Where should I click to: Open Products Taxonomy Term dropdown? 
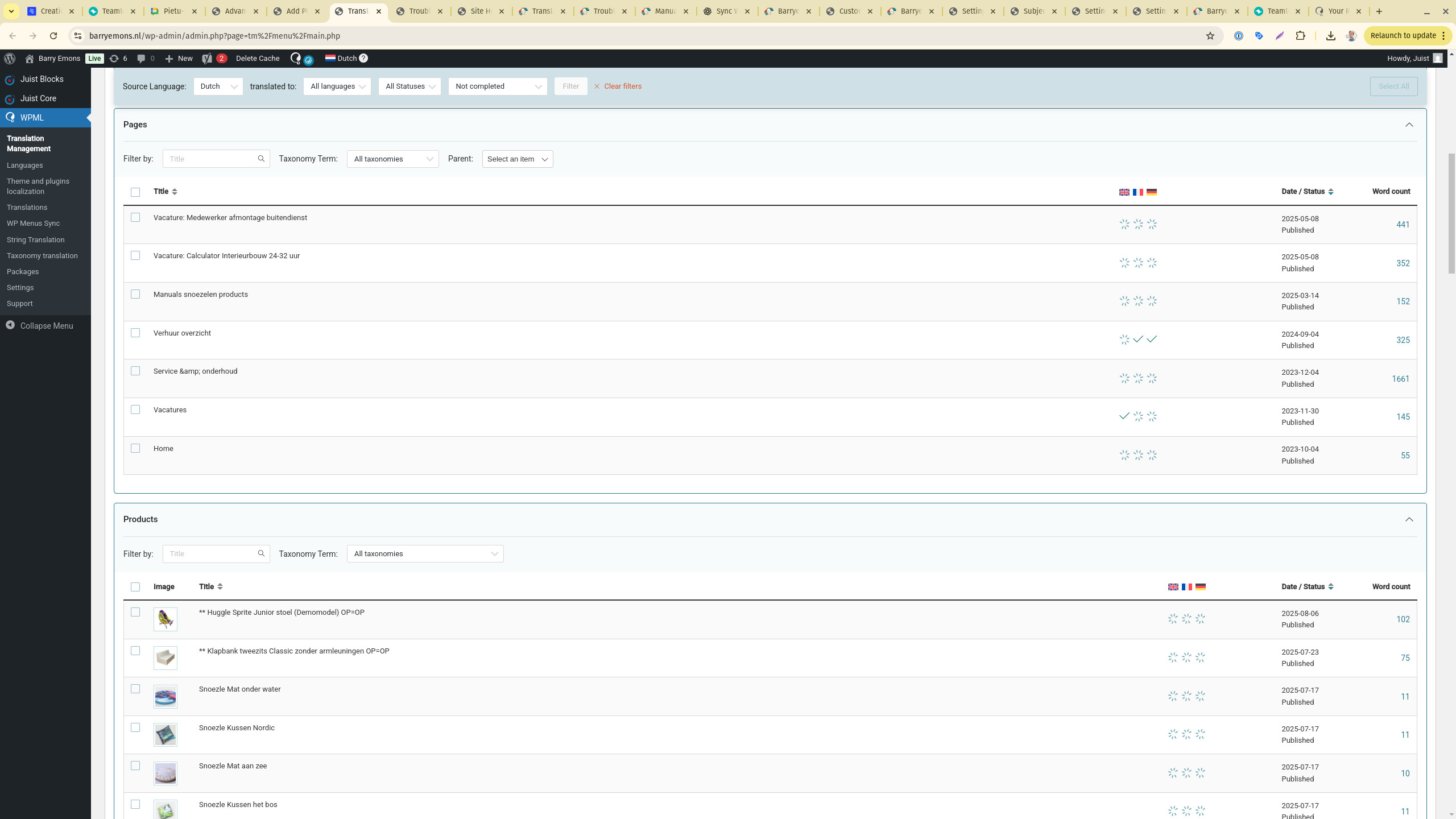425,554
